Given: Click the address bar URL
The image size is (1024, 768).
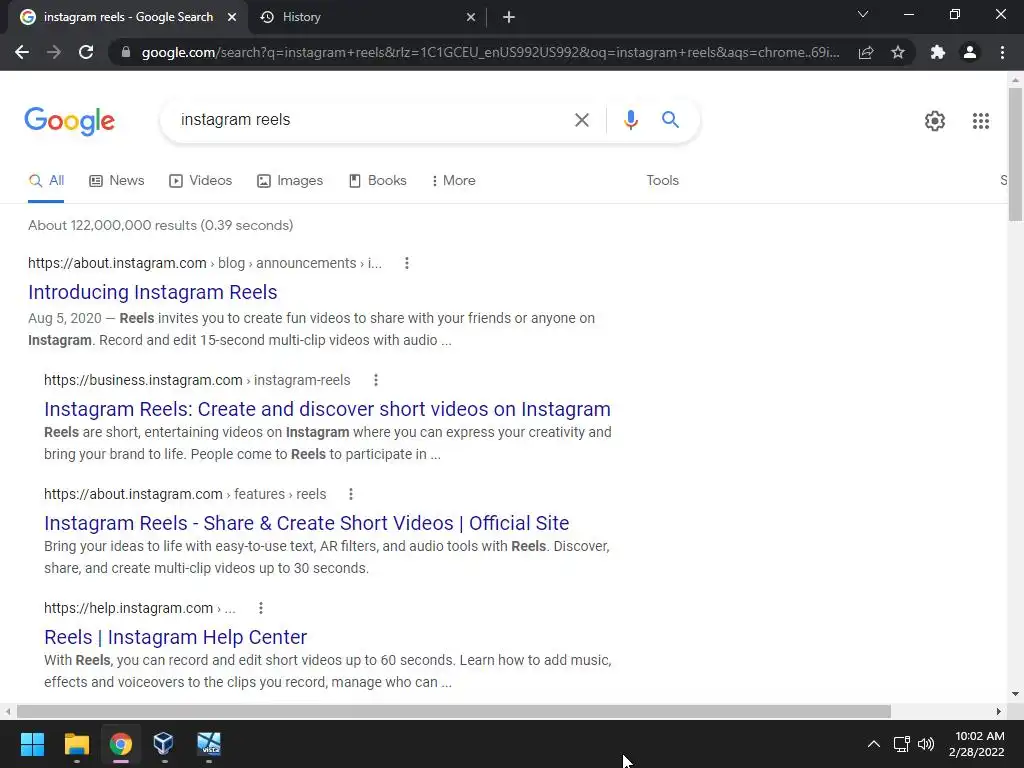Looking at the screenshot, I should 490,52.
